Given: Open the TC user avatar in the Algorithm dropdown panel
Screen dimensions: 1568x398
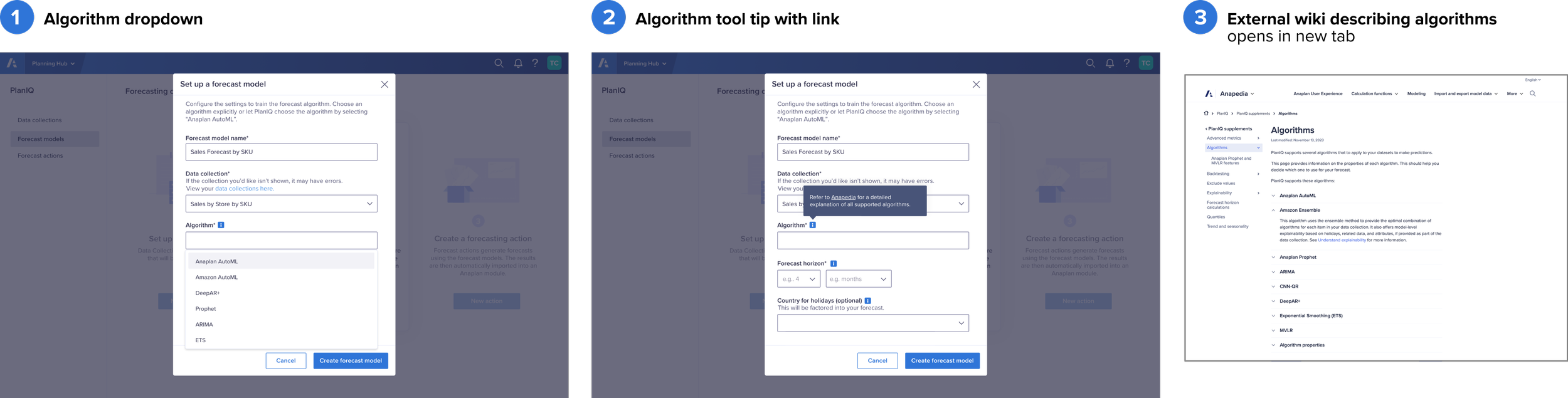Looking at the screenshot, I should click(554, 63).
